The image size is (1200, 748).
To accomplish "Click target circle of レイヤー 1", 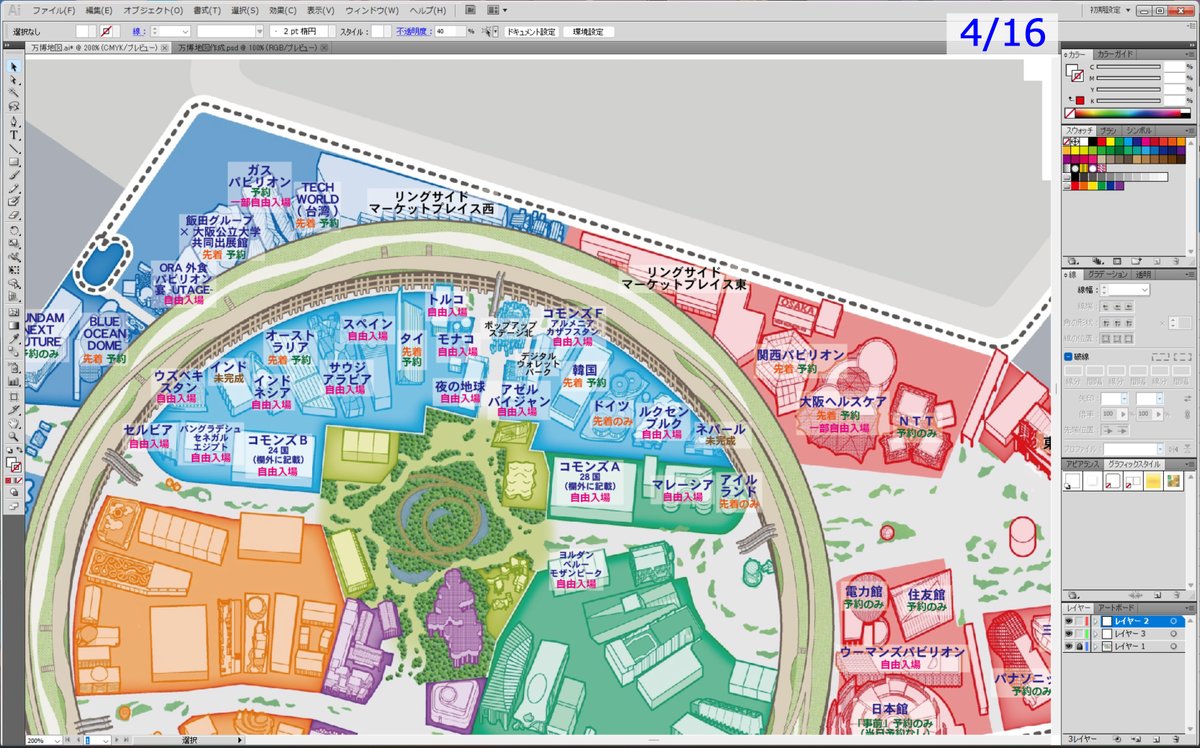I will [x=1173, y=646].
